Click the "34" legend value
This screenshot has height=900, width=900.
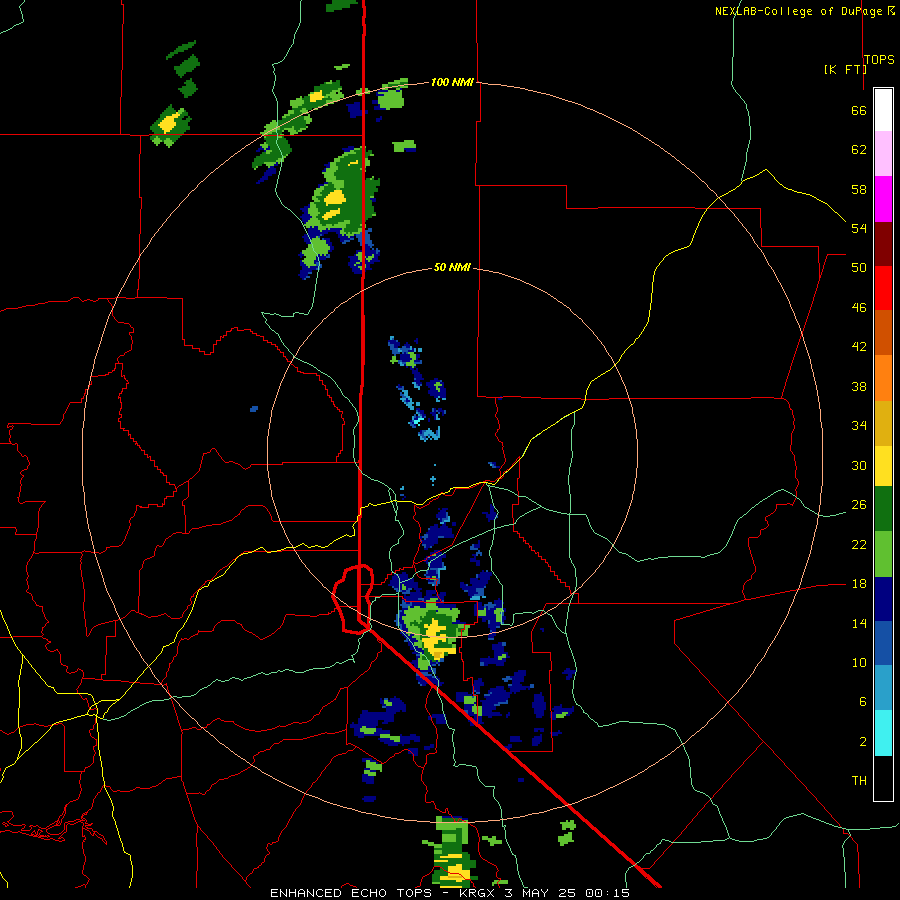(x=859, y=425)
